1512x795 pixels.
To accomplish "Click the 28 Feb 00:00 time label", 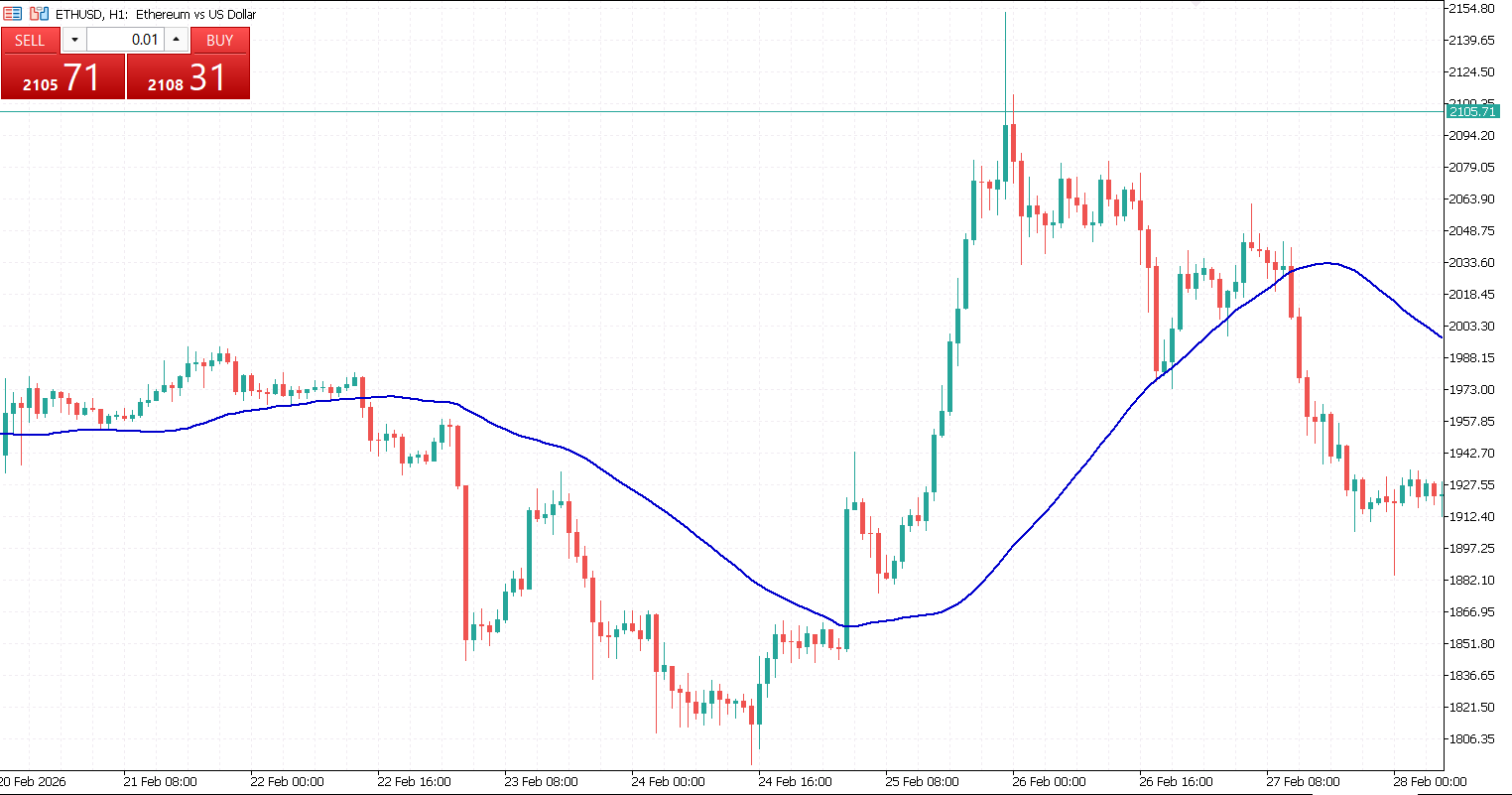I will click(x=1430, y=781).
